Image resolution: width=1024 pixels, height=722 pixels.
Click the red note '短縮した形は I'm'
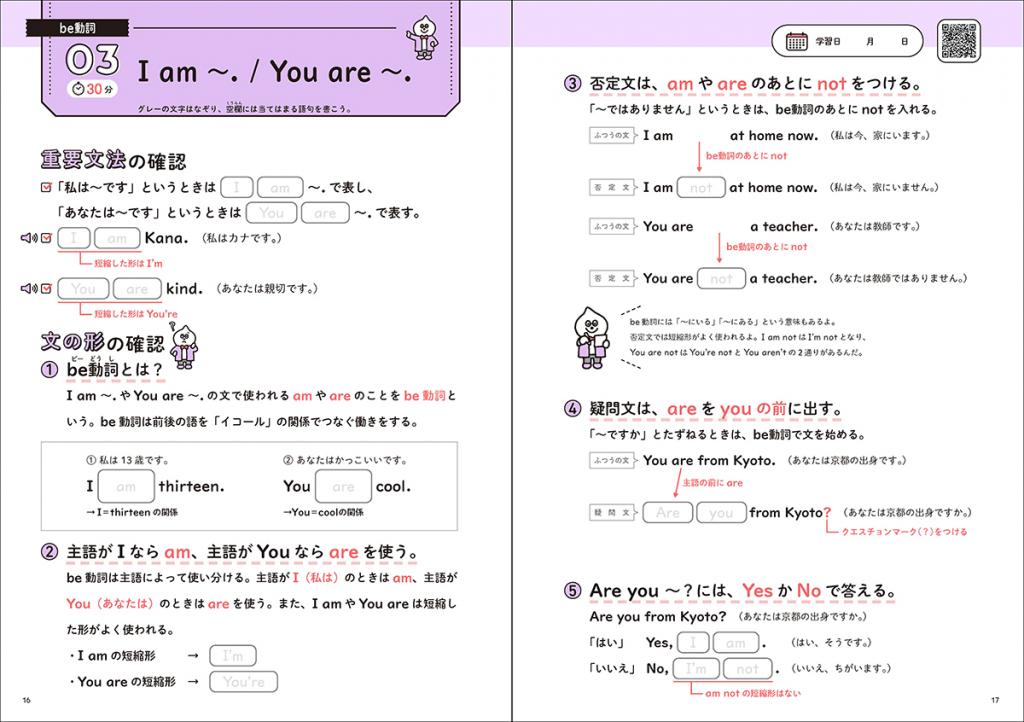(x=129, y=264)
